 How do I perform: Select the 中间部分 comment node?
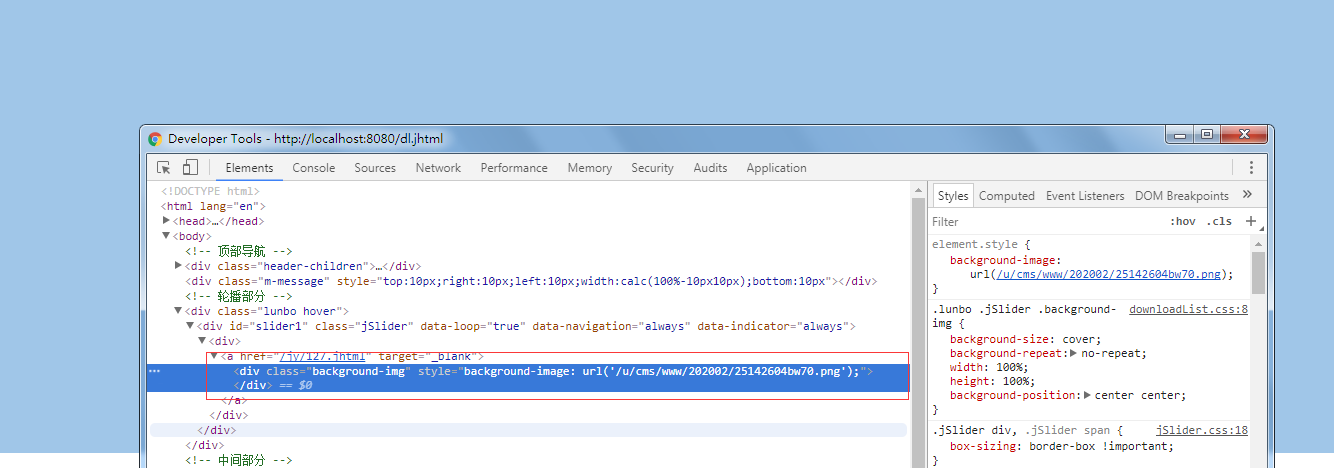click(238, 460)
